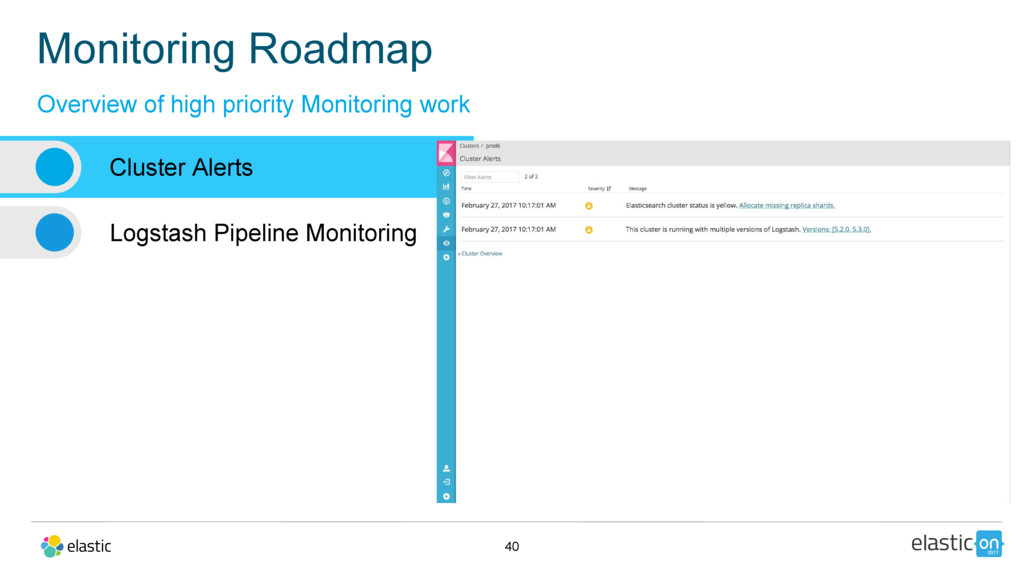Click the elastic{on} 2017 logo
Viewport: 1024px width, 576px height.
[x=956, y=543]
